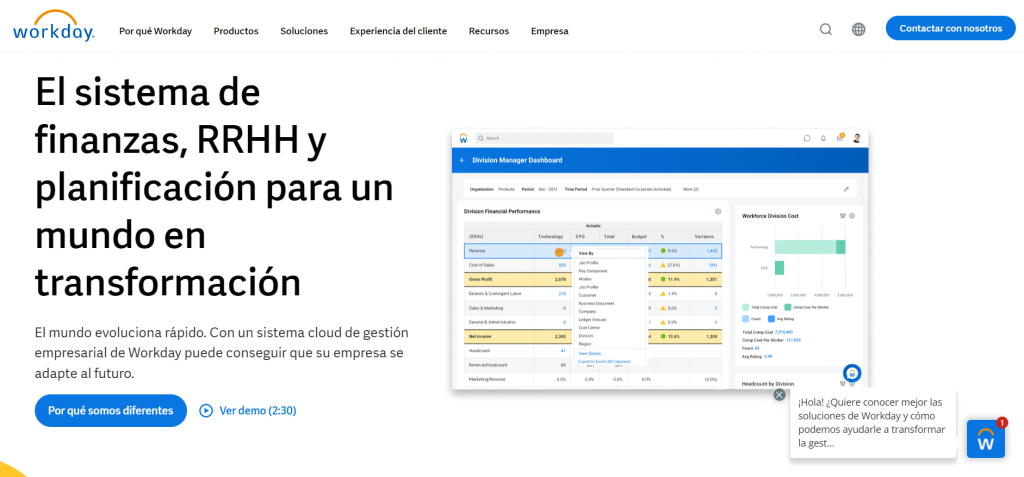Click the Salaries & Contingent Labor value 278
The width and height of the screenshot is (1024, 477).
pos(562,294)
